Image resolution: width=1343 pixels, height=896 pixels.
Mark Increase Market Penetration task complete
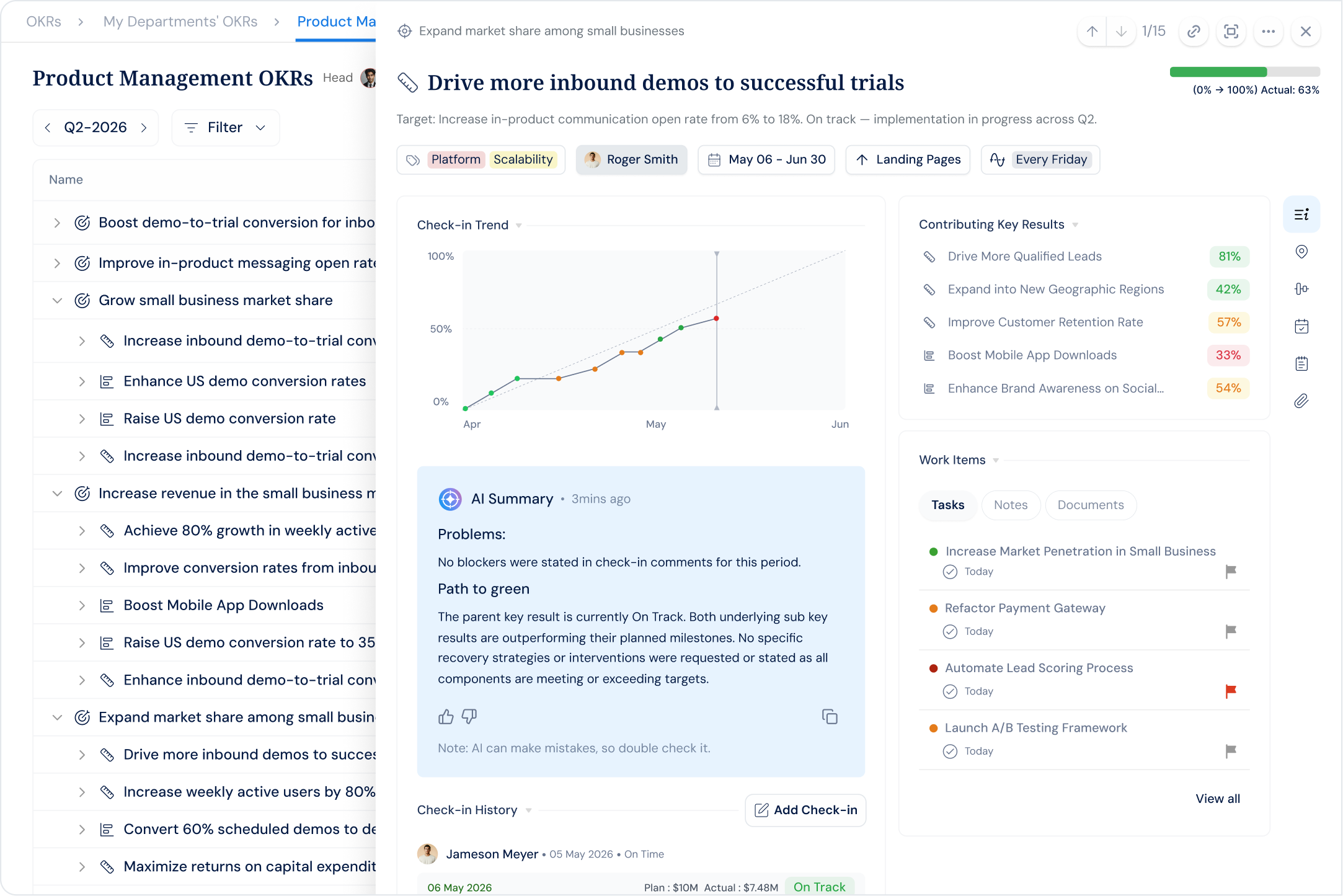pos(950,572)
